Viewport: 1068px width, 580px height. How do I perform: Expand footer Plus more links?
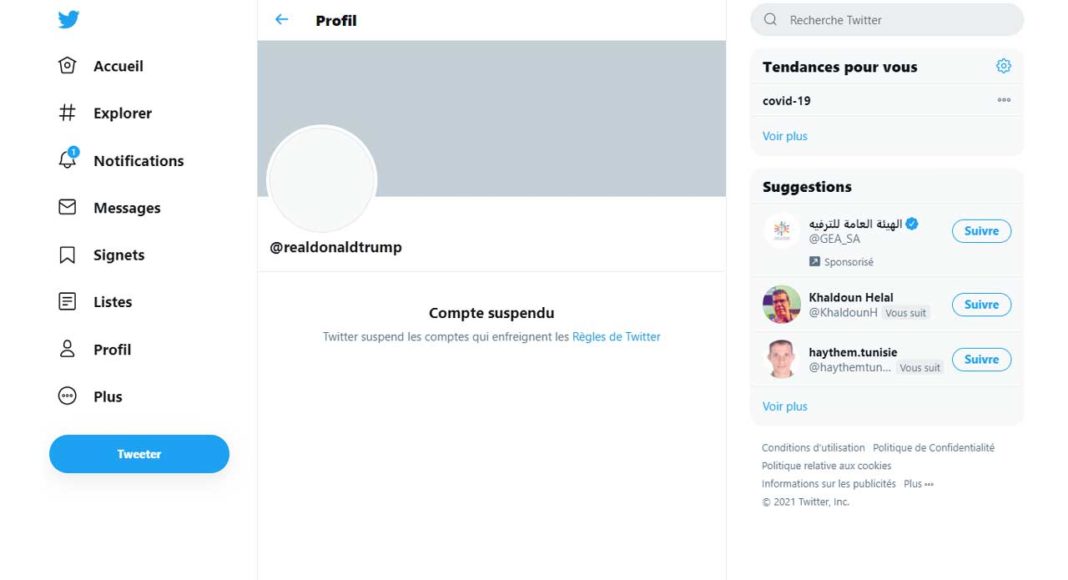[918, 484]
